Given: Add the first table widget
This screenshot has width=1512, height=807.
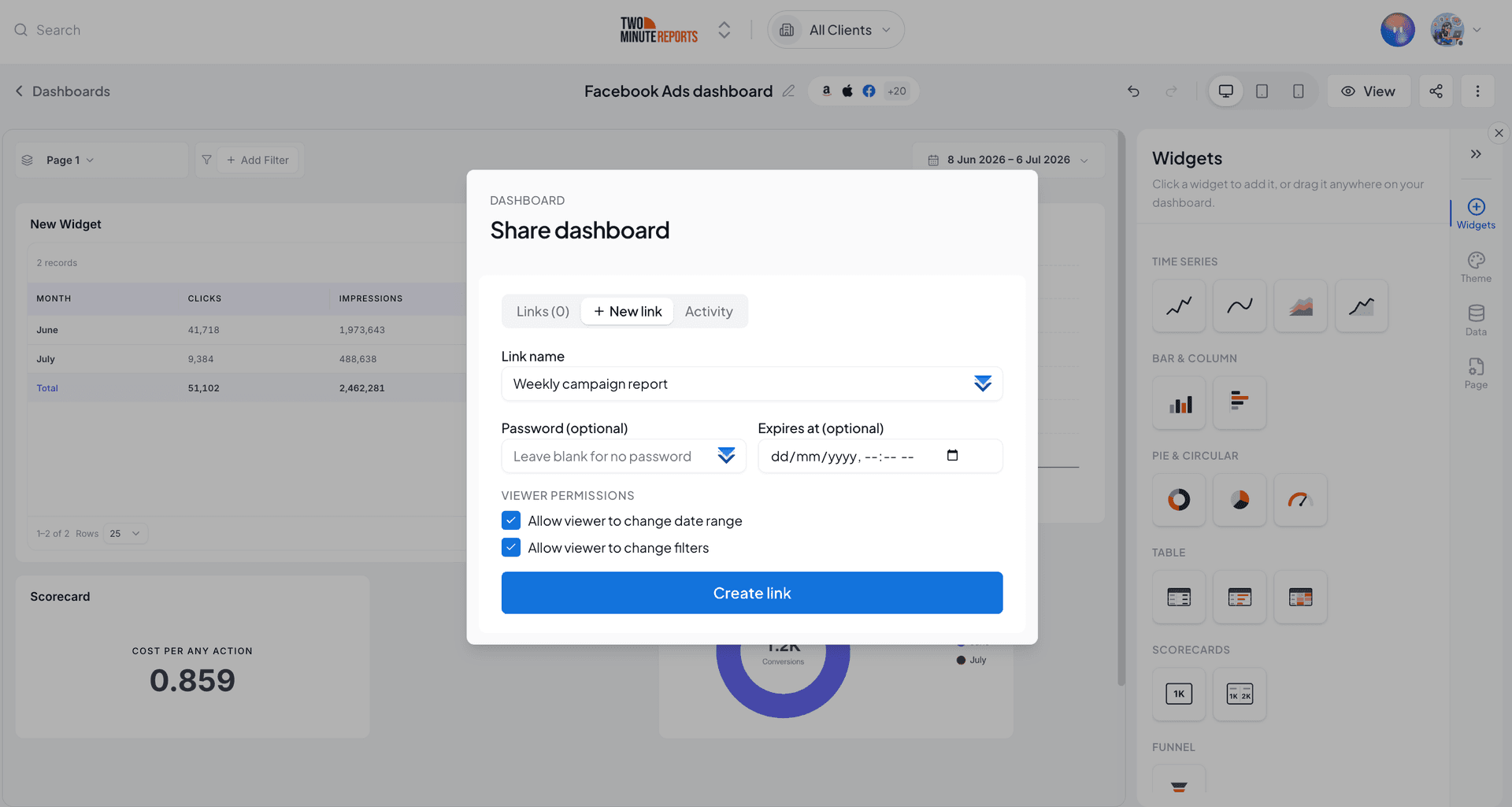Looking at the screenshot, I should click(x=1178, y=597).
